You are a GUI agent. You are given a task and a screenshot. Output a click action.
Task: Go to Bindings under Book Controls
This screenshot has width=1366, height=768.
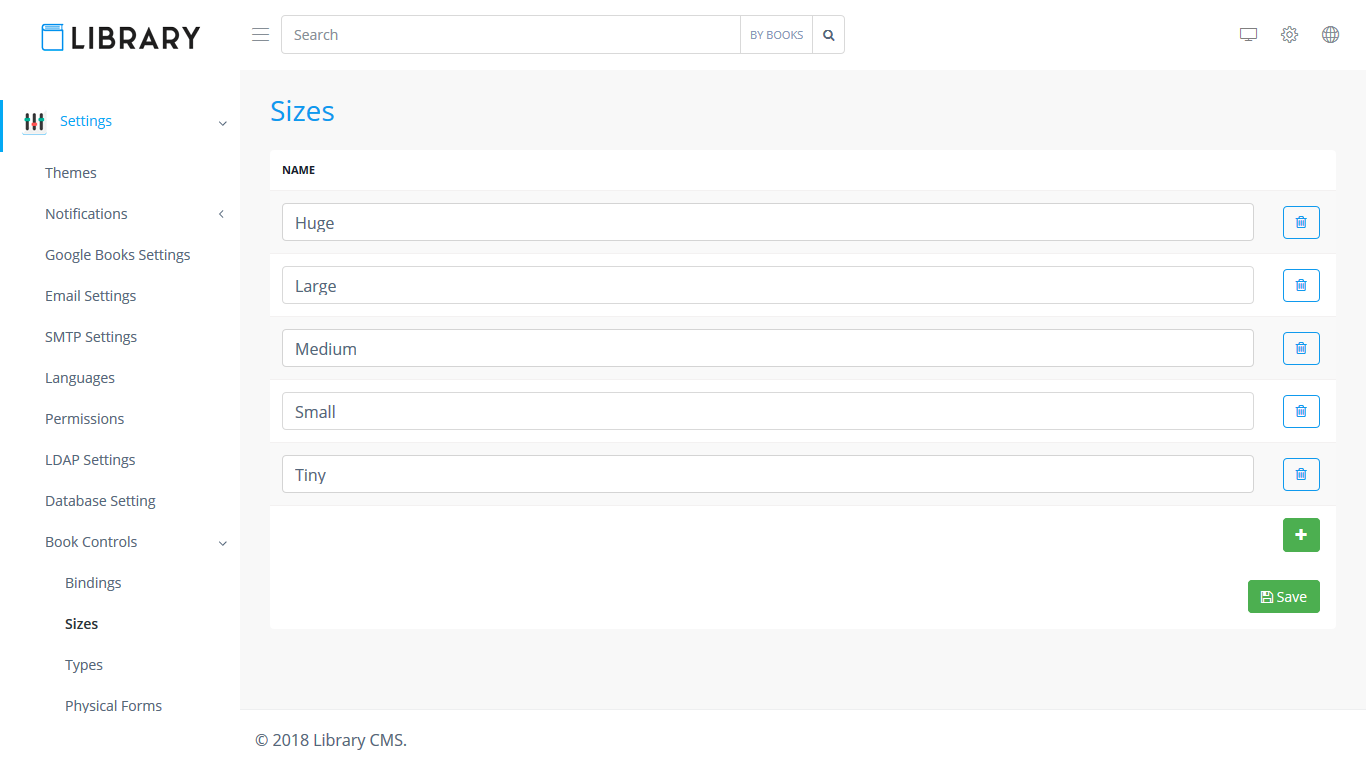tap(93, 583)
